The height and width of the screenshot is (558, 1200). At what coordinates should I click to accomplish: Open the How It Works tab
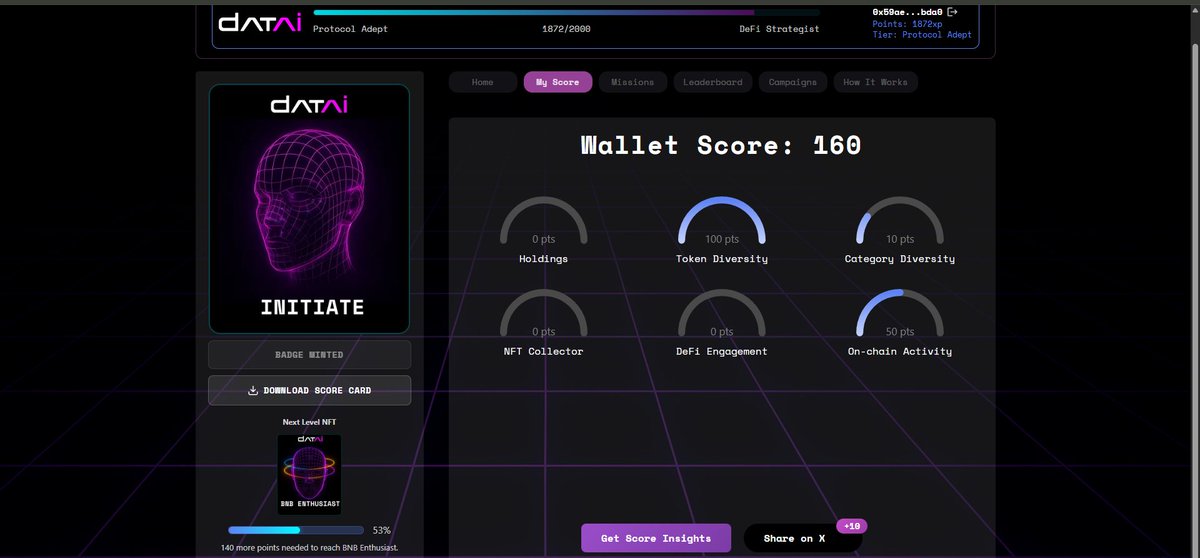876,82
